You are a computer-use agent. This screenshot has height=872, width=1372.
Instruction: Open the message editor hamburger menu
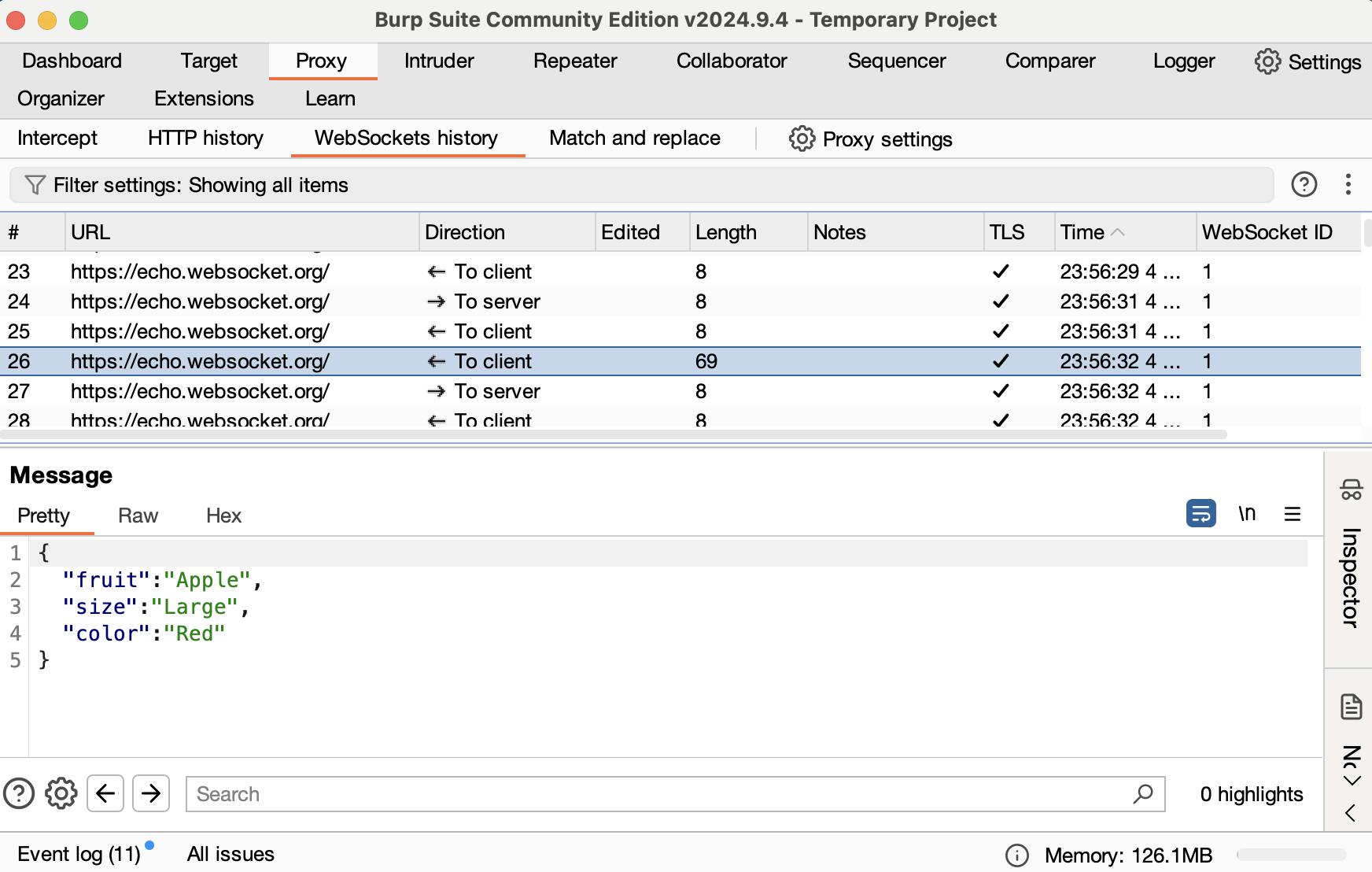tap(1293, 514)
